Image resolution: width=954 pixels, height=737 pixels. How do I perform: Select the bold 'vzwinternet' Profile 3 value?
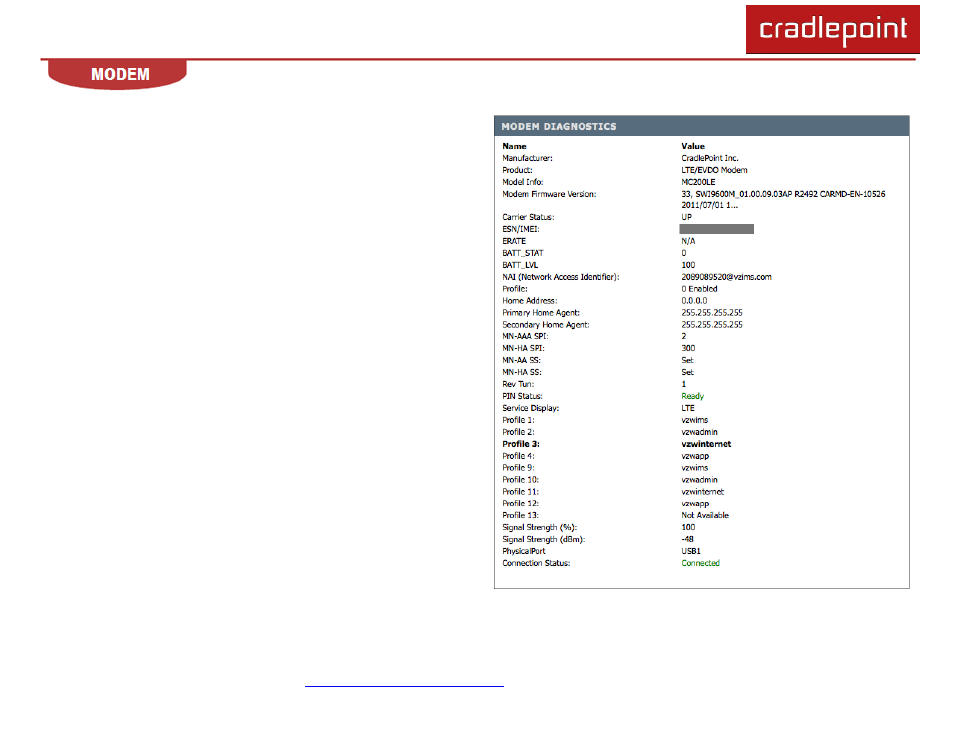[x=706, y=444]
